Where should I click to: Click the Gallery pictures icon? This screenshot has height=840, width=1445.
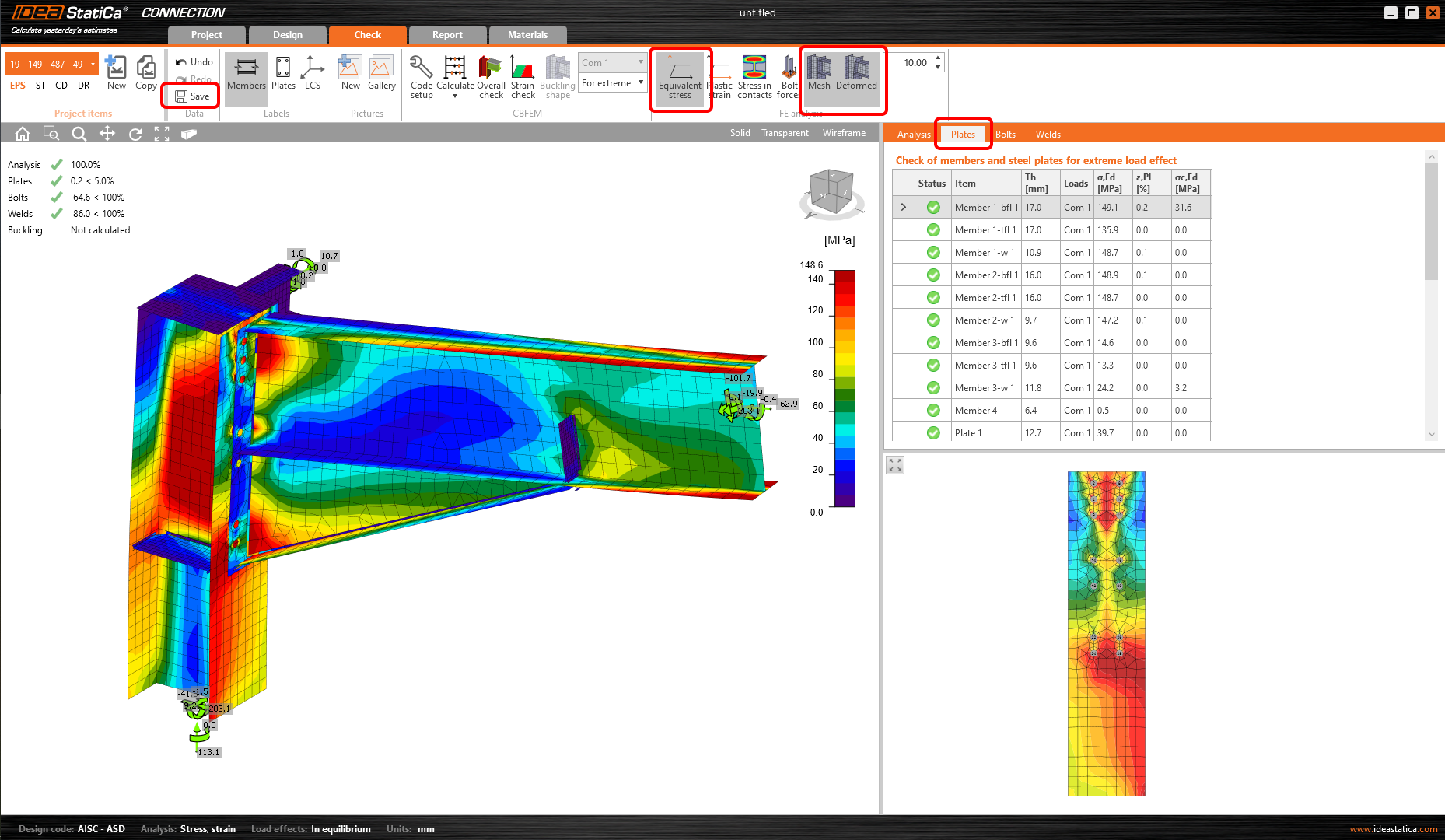[381, 75]
